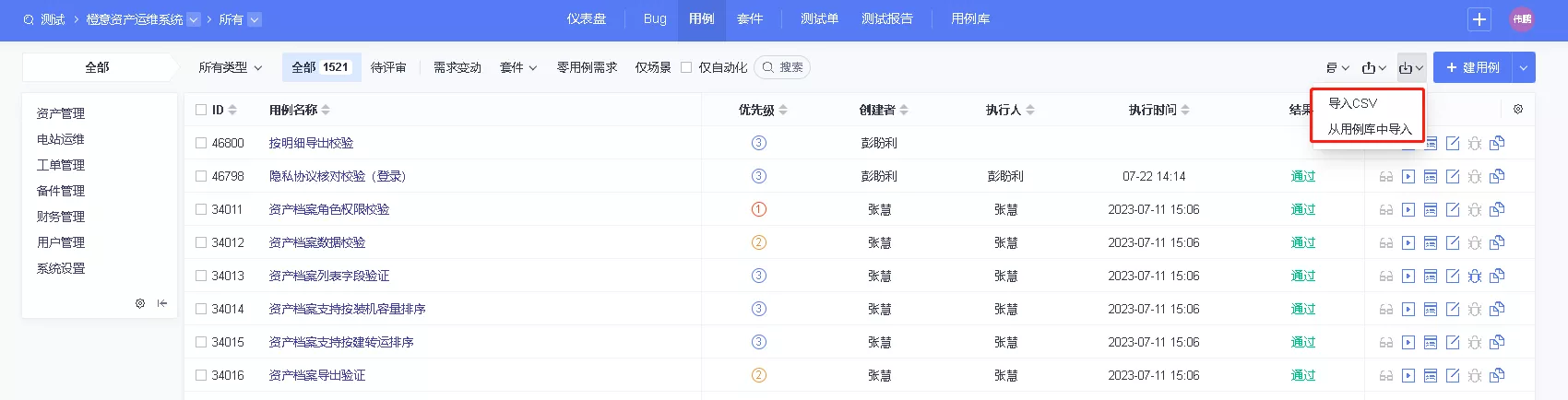Expand the 所有类型 dropdown

coord(231,67)
